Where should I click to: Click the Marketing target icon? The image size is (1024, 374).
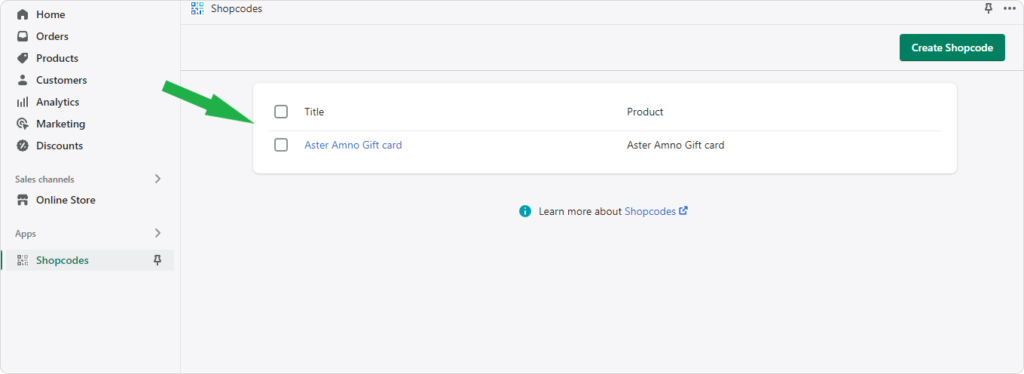coord(23,124)
